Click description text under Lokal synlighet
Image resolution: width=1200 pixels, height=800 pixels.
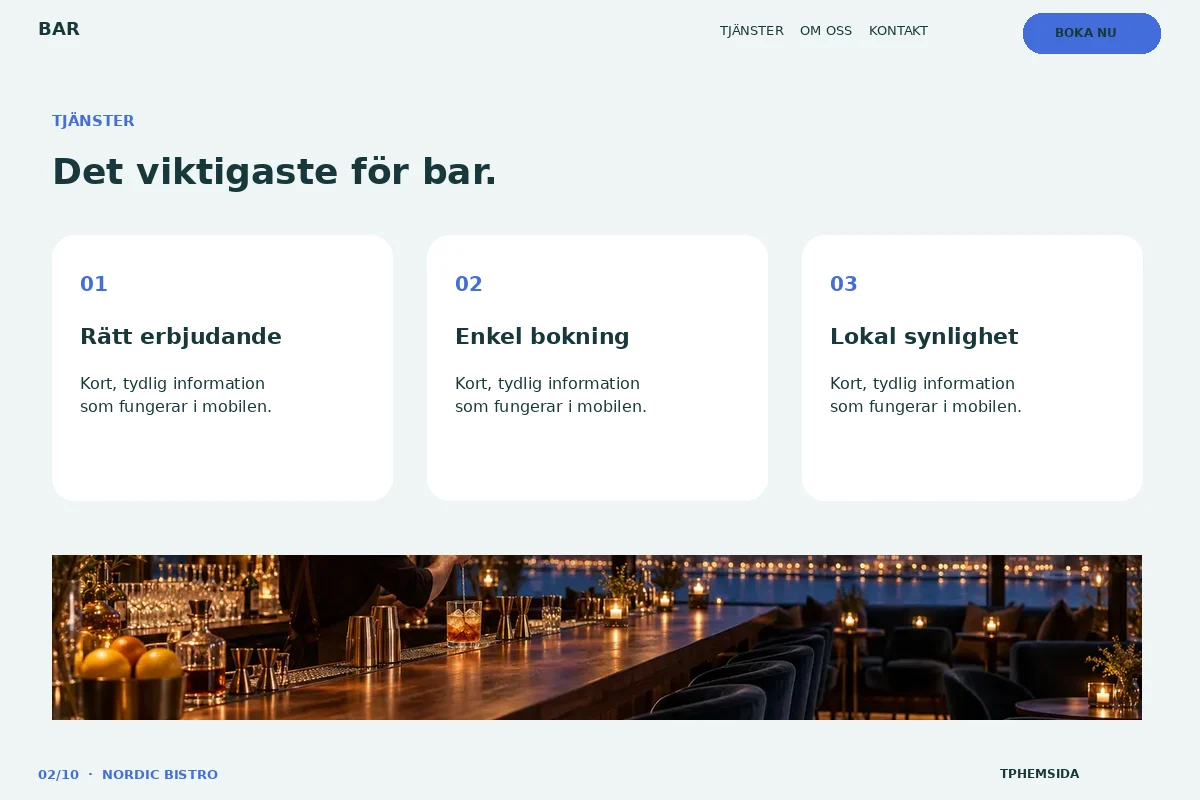tap(926, 395)
